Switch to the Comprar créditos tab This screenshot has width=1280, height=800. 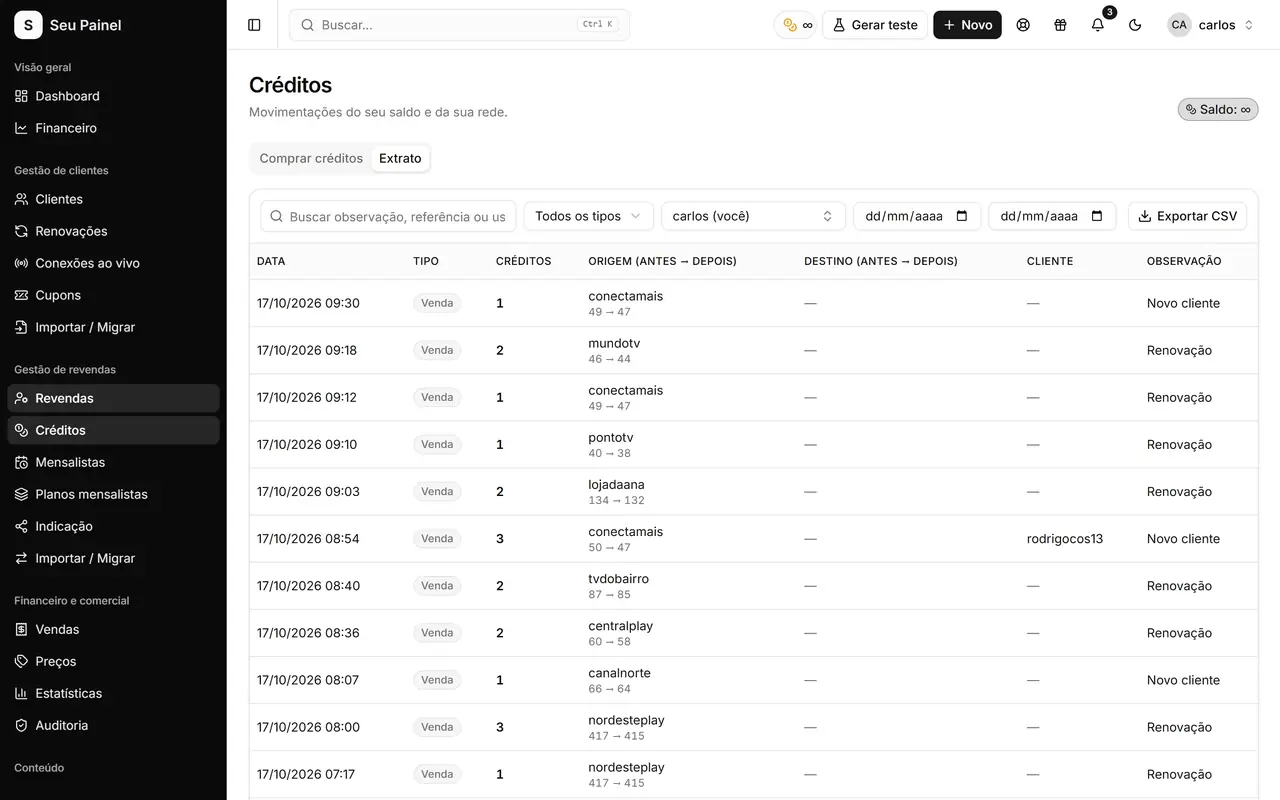tap(311, 158)
